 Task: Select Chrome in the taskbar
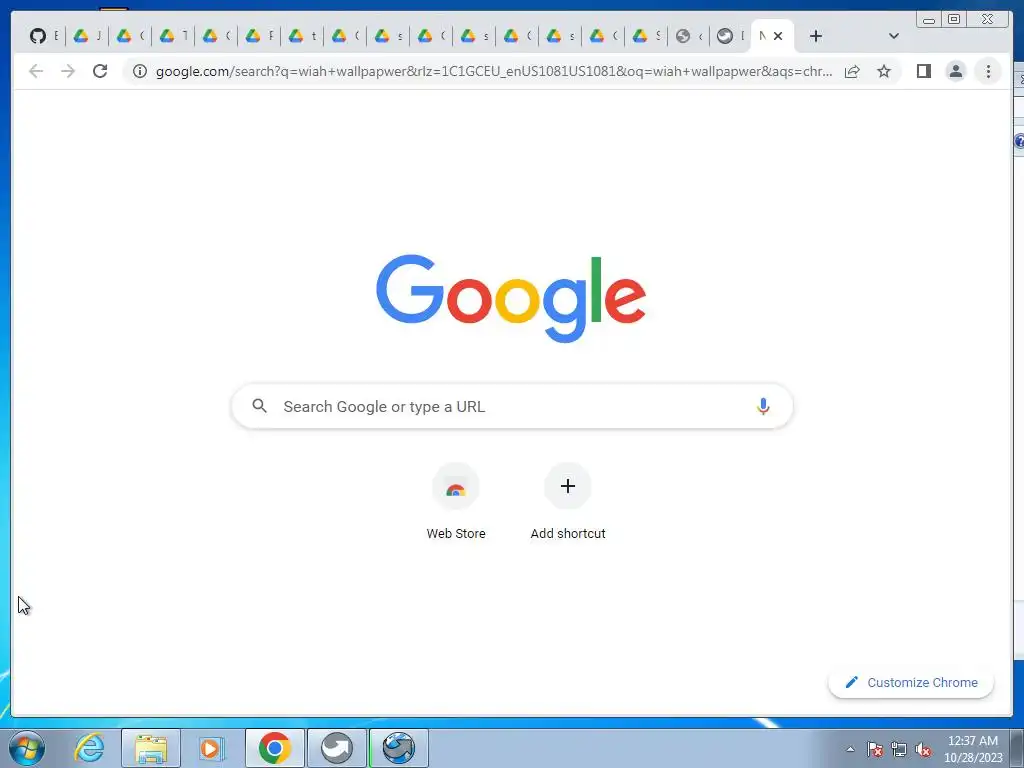(274, 748)
